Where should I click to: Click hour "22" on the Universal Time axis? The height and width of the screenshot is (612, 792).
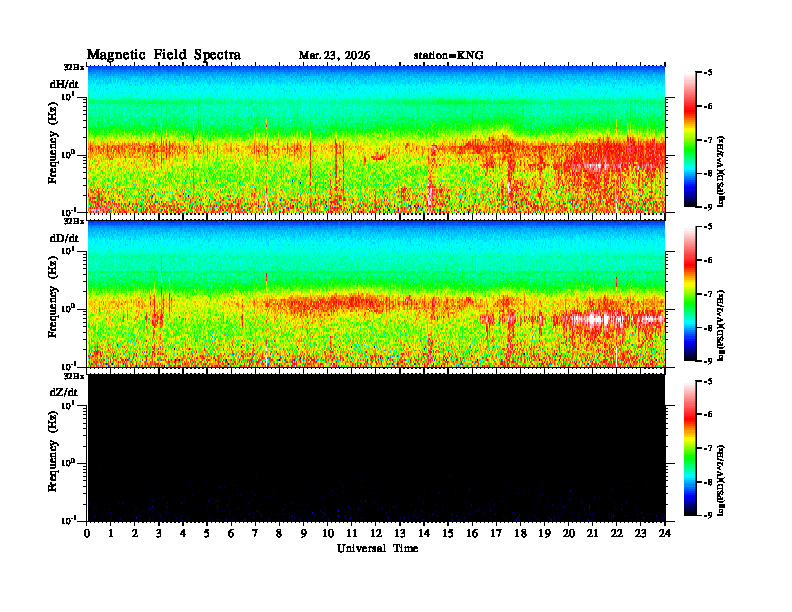pyautogui.click(x=617, y=534)
